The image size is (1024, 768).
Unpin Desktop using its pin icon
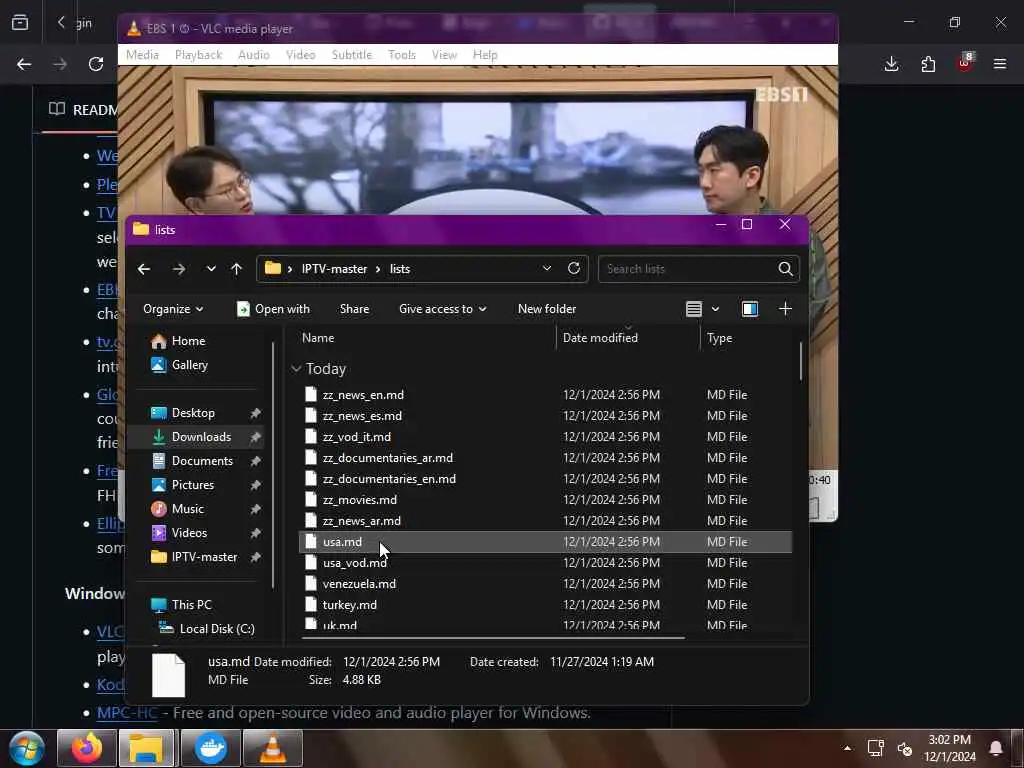click(256, 413)
